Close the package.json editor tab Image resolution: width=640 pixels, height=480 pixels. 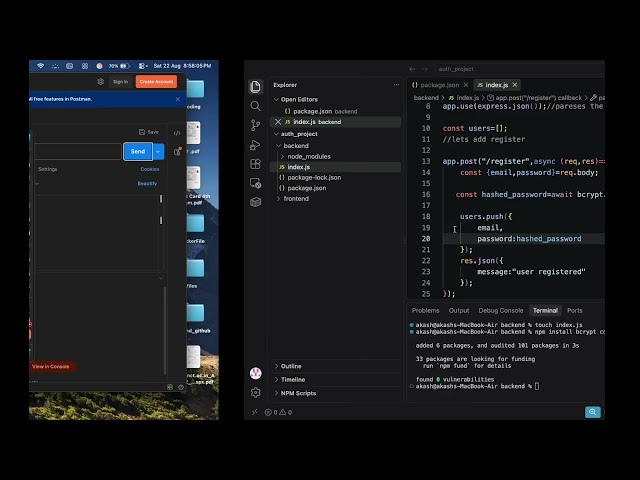coord(466,85)
